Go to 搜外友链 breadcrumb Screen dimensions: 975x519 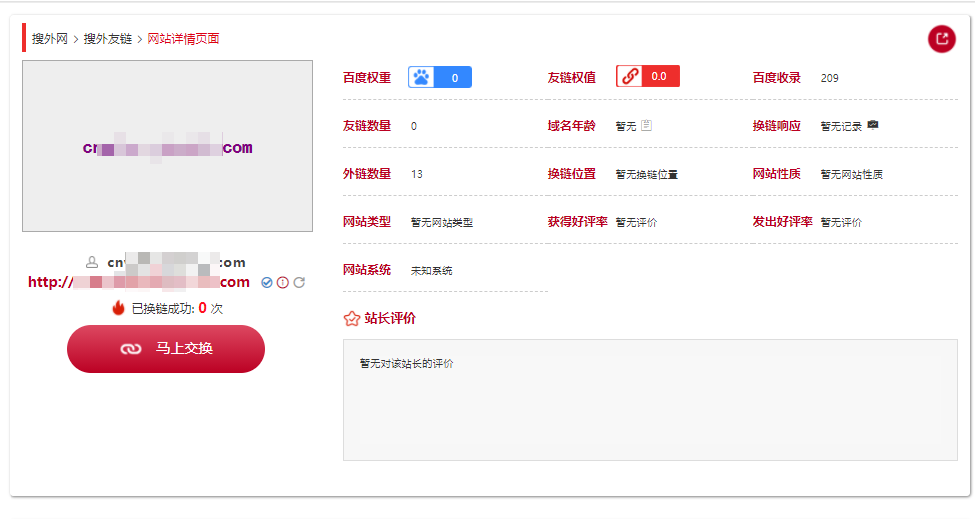tap(107, 39)
